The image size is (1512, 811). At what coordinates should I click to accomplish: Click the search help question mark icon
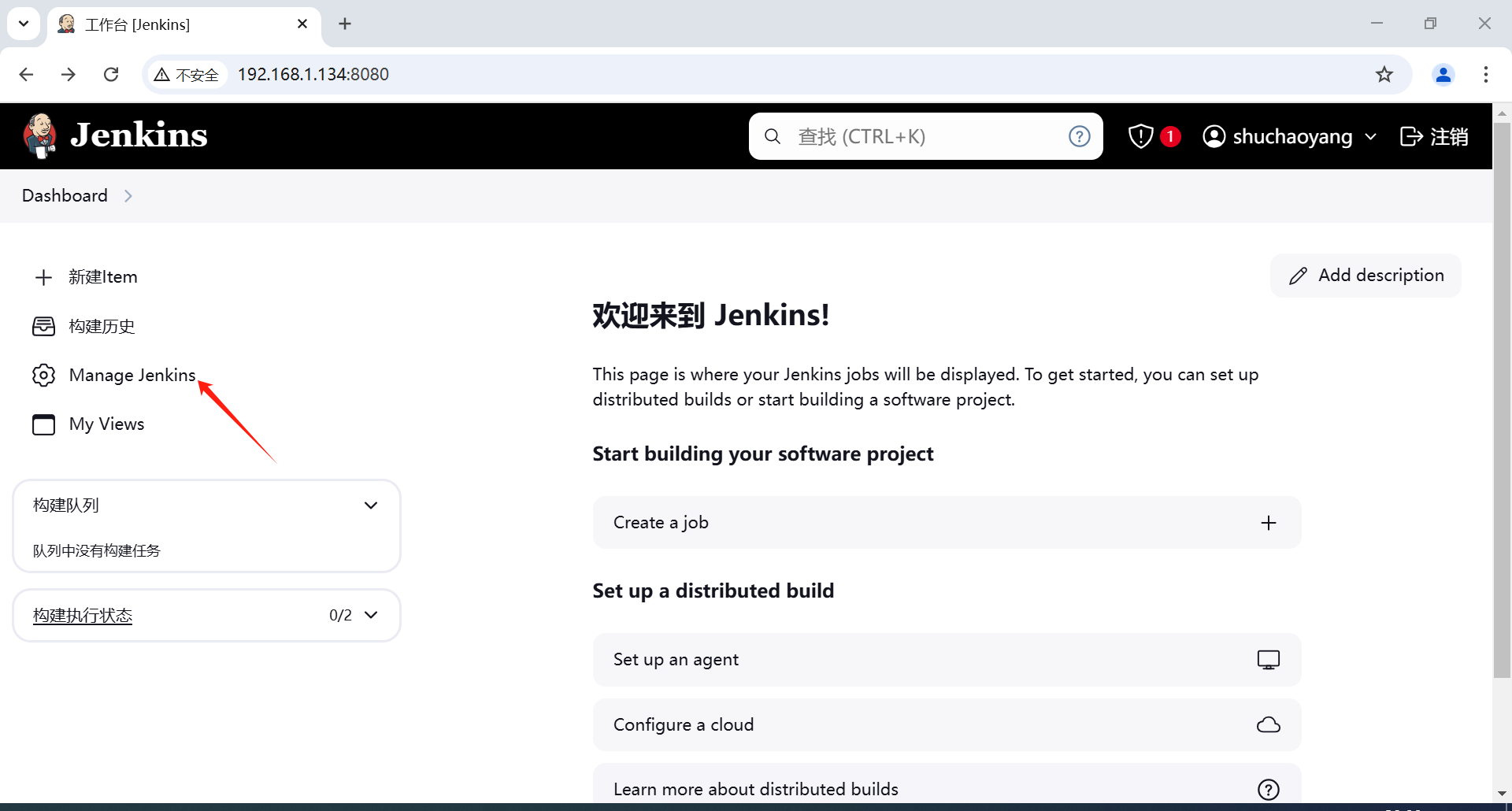point(1079,136)
